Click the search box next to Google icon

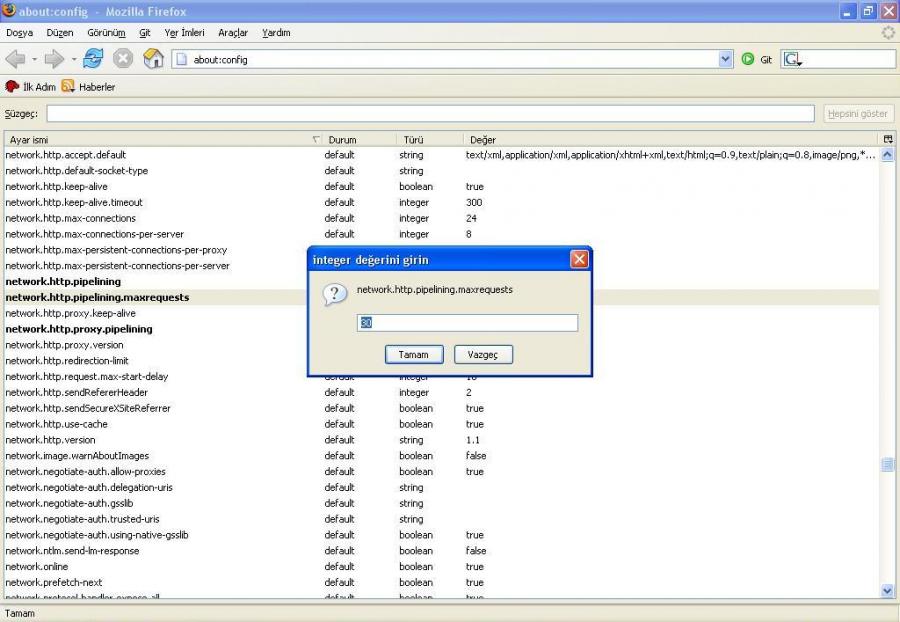click(848, 59)
